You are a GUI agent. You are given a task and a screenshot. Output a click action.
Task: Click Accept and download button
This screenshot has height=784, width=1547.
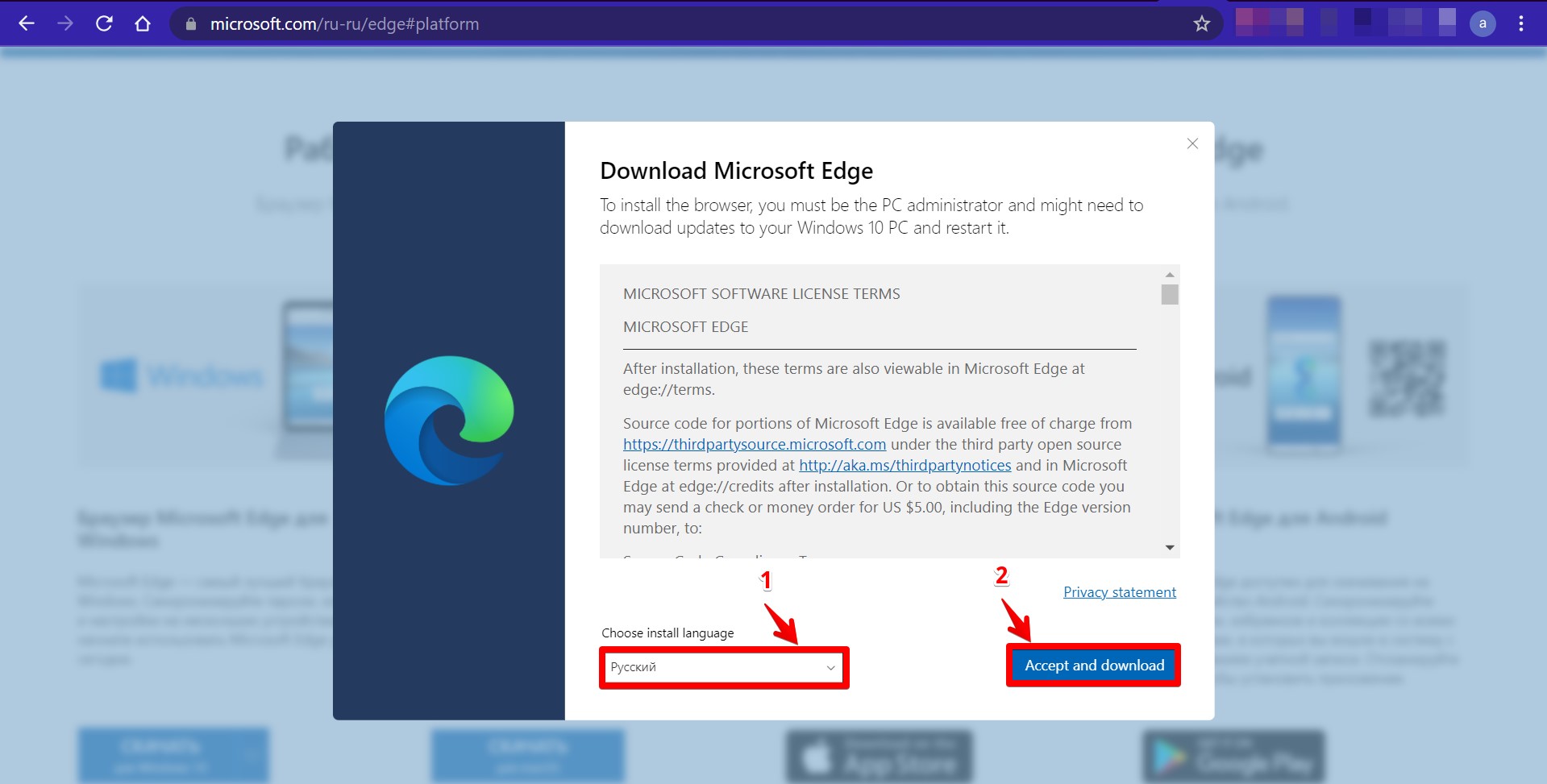click(1094, 665)
